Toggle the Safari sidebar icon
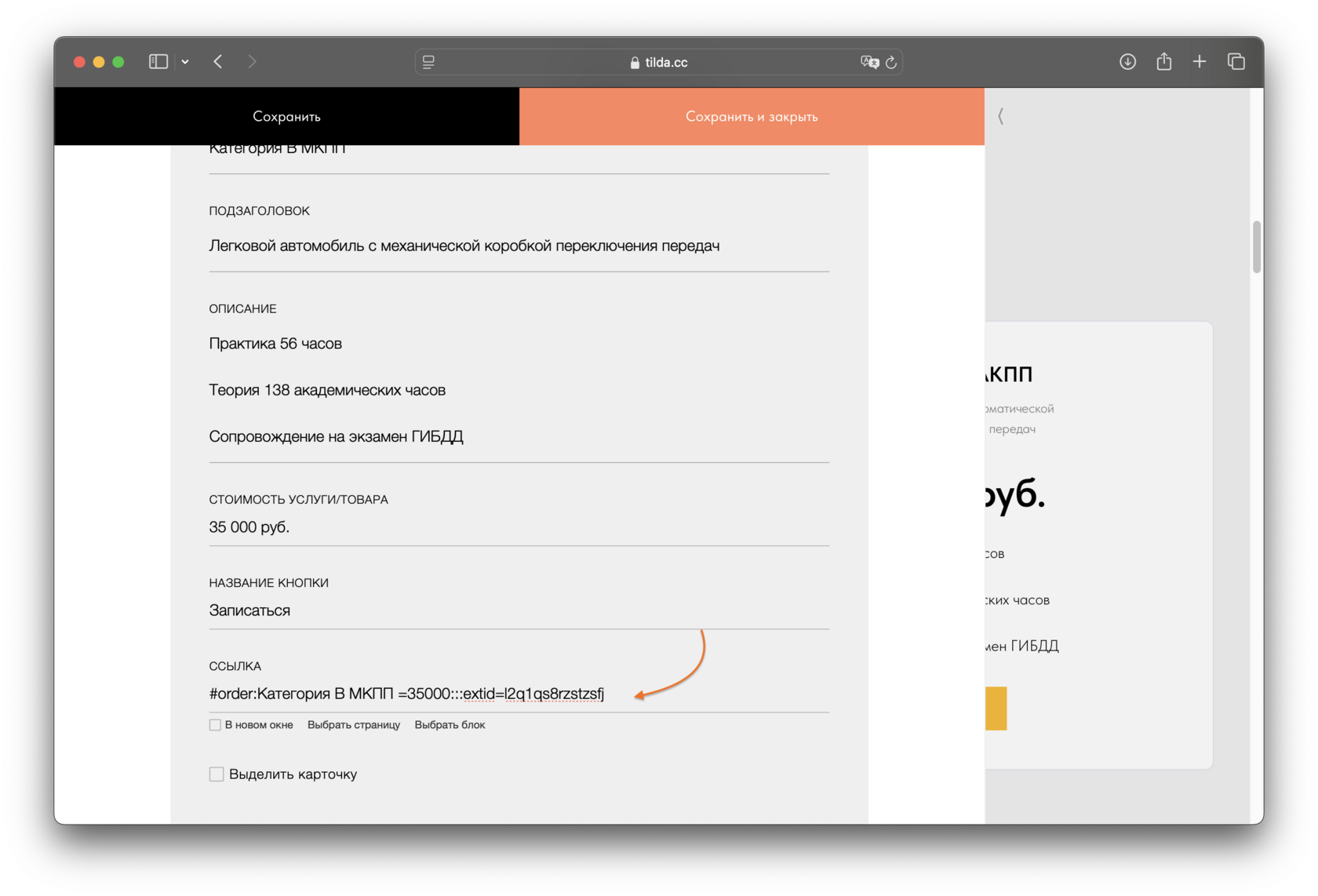 [158, 61]
